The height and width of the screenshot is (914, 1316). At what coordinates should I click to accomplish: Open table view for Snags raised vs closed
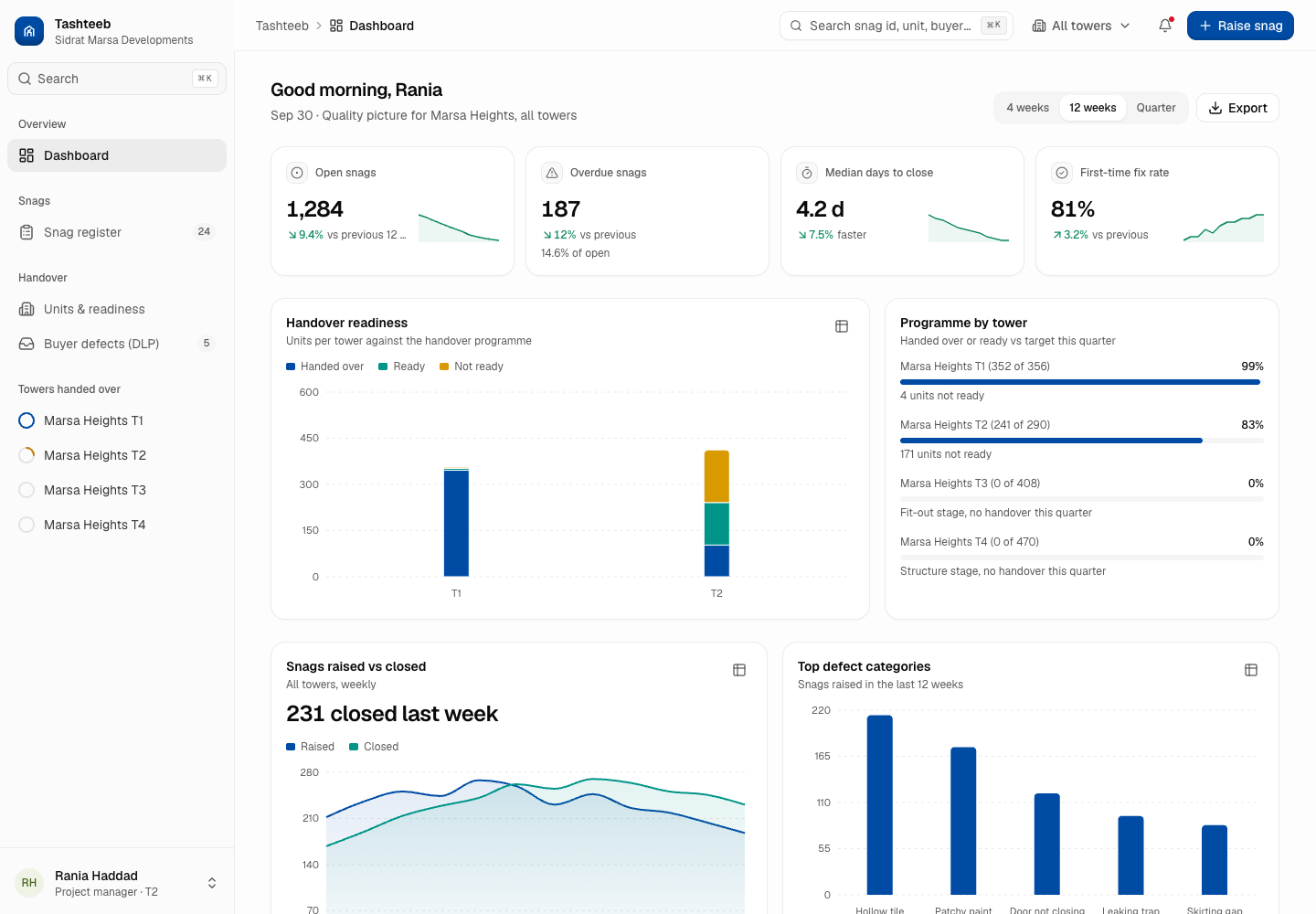[x=739, y=670]
